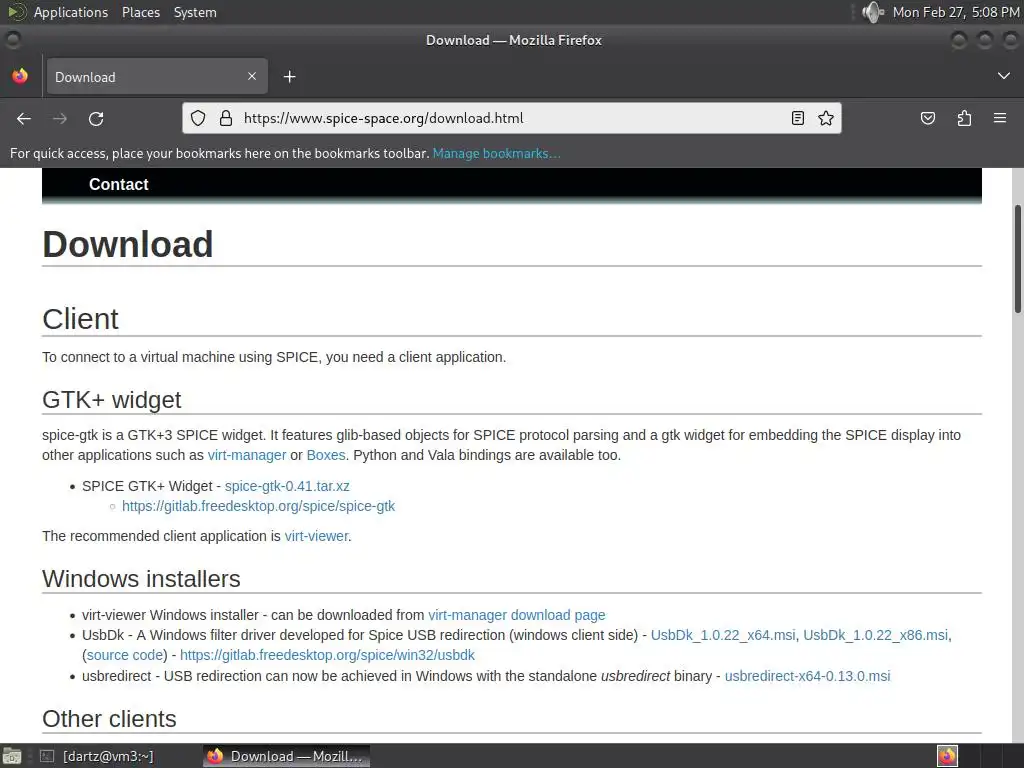Click the Contact navigation item
This screenshot has height=768, width=1024.
point(118,184)
